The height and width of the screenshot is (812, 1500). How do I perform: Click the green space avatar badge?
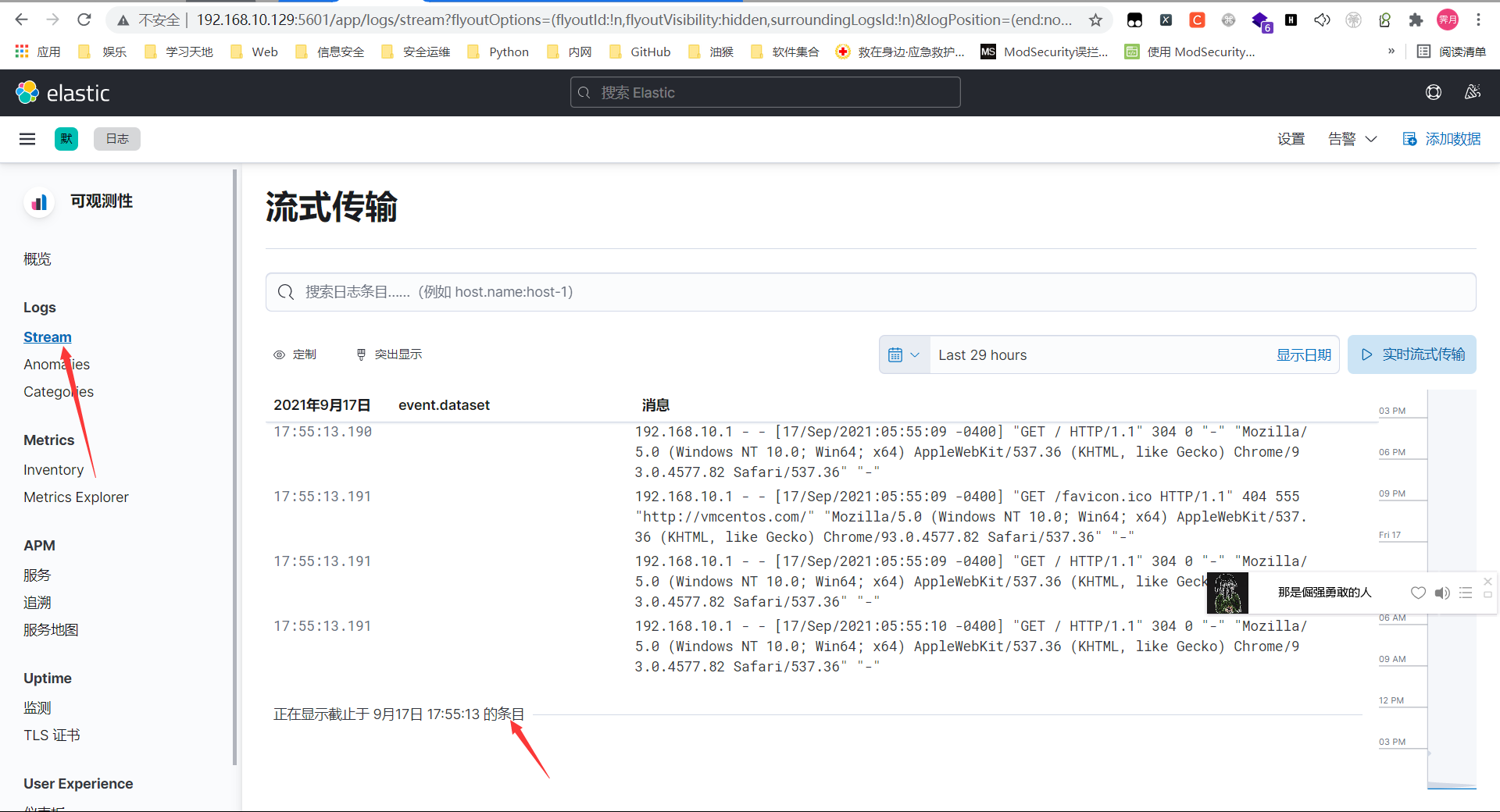(66, 139)
